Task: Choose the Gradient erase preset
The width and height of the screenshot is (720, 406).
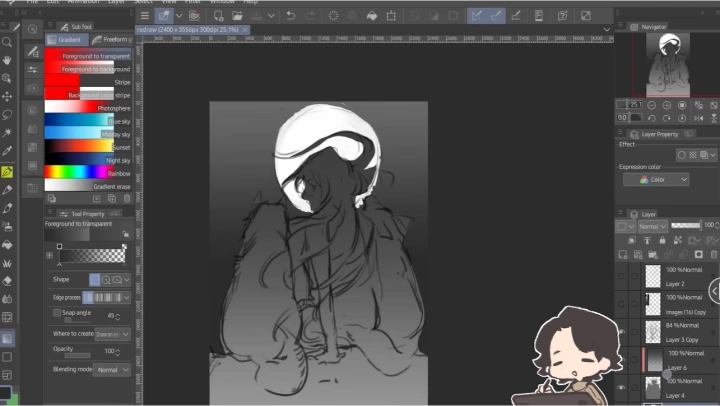Action: [x=88, y=186]
